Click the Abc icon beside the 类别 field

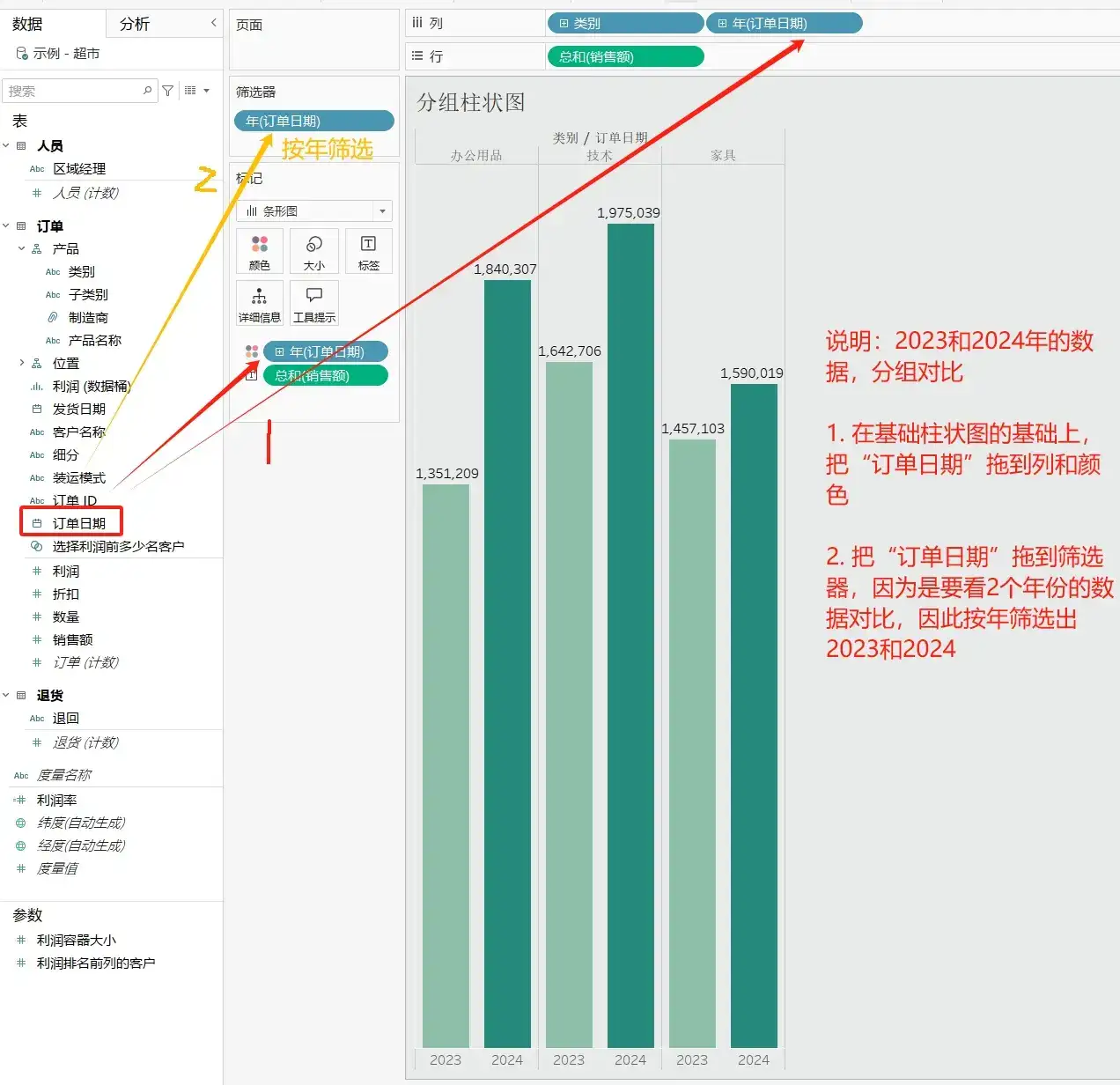tap(53, 271)
